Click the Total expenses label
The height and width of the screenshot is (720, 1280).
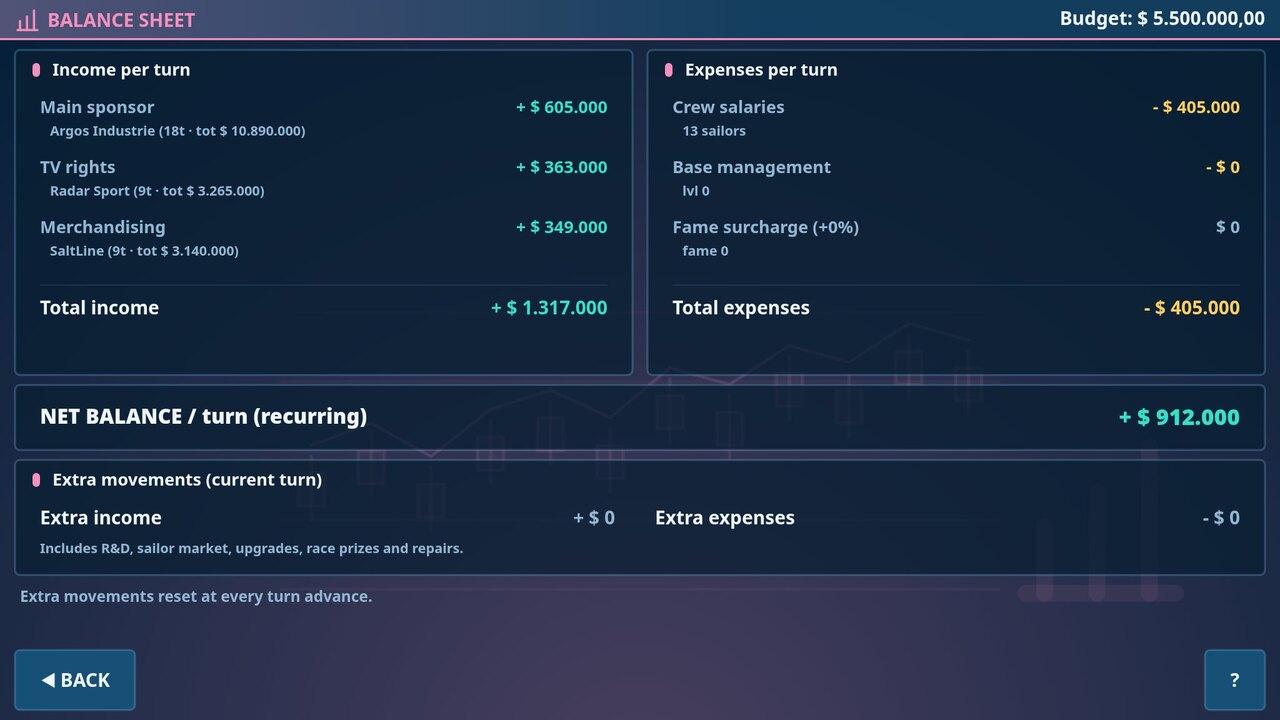[x=741, y=308]
